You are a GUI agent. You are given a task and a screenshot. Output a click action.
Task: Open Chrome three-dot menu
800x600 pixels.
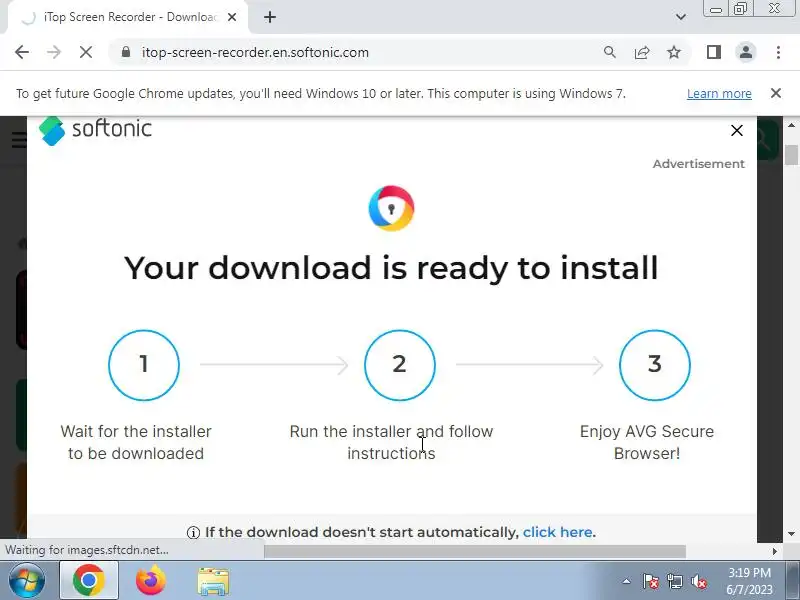778,52
